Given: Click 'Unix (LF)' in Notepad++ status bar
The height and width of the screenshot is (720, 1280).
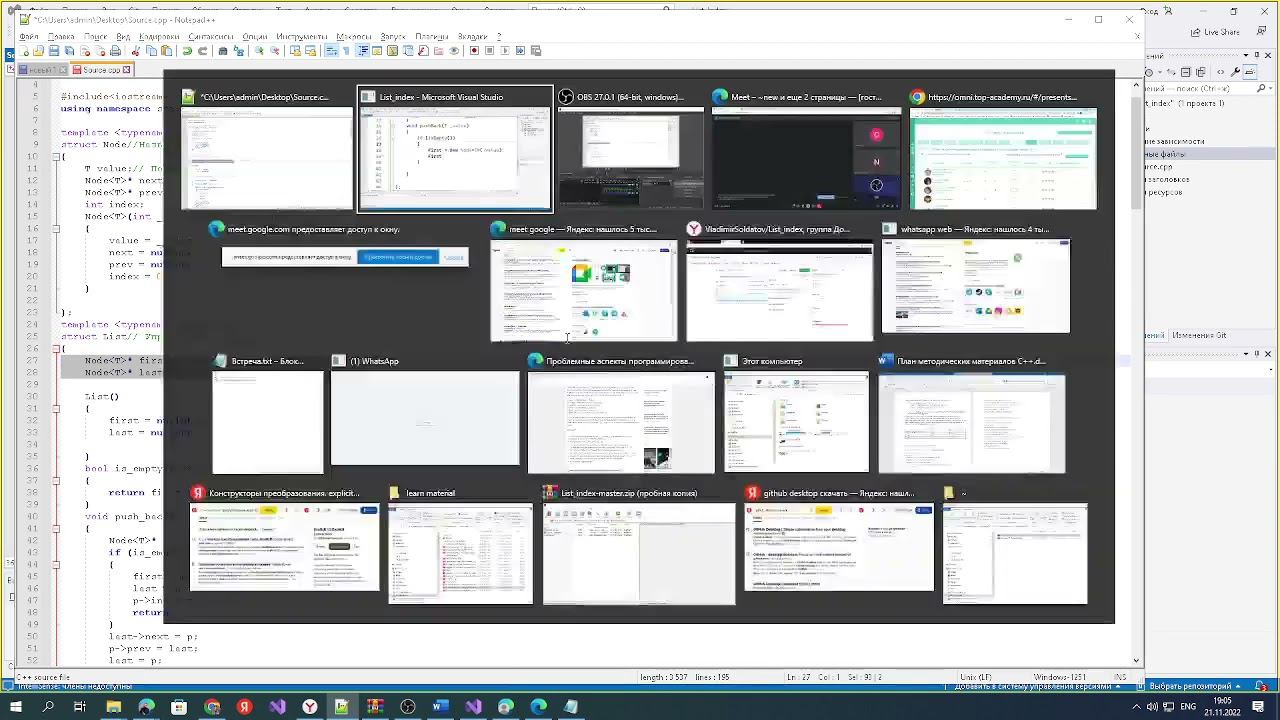Looking at the screenshot, I should (976, 677).
